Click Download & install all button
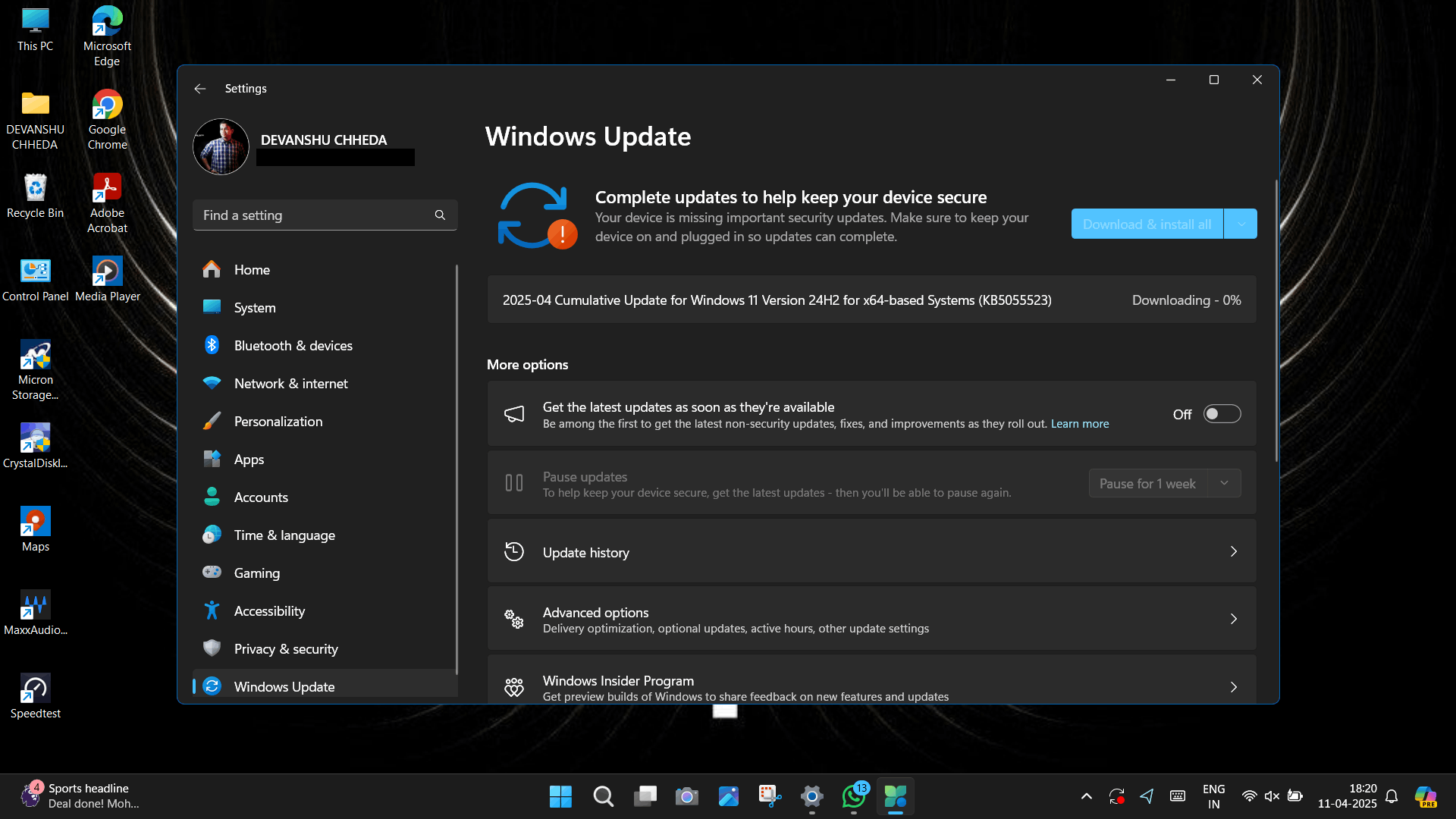1456x819 pixels. click(1147, 224)
